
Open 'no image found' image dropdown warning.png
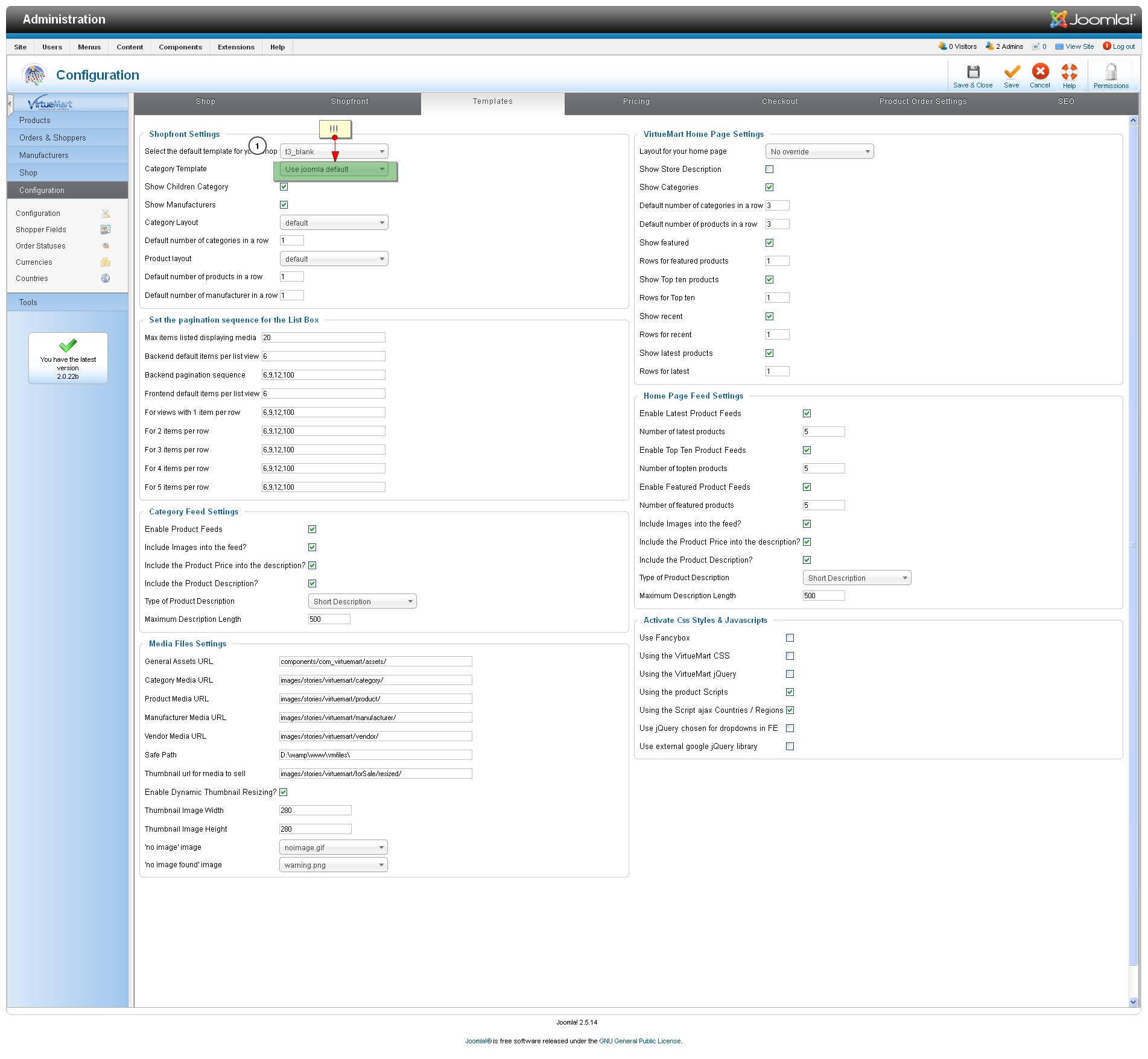point(334,865)
